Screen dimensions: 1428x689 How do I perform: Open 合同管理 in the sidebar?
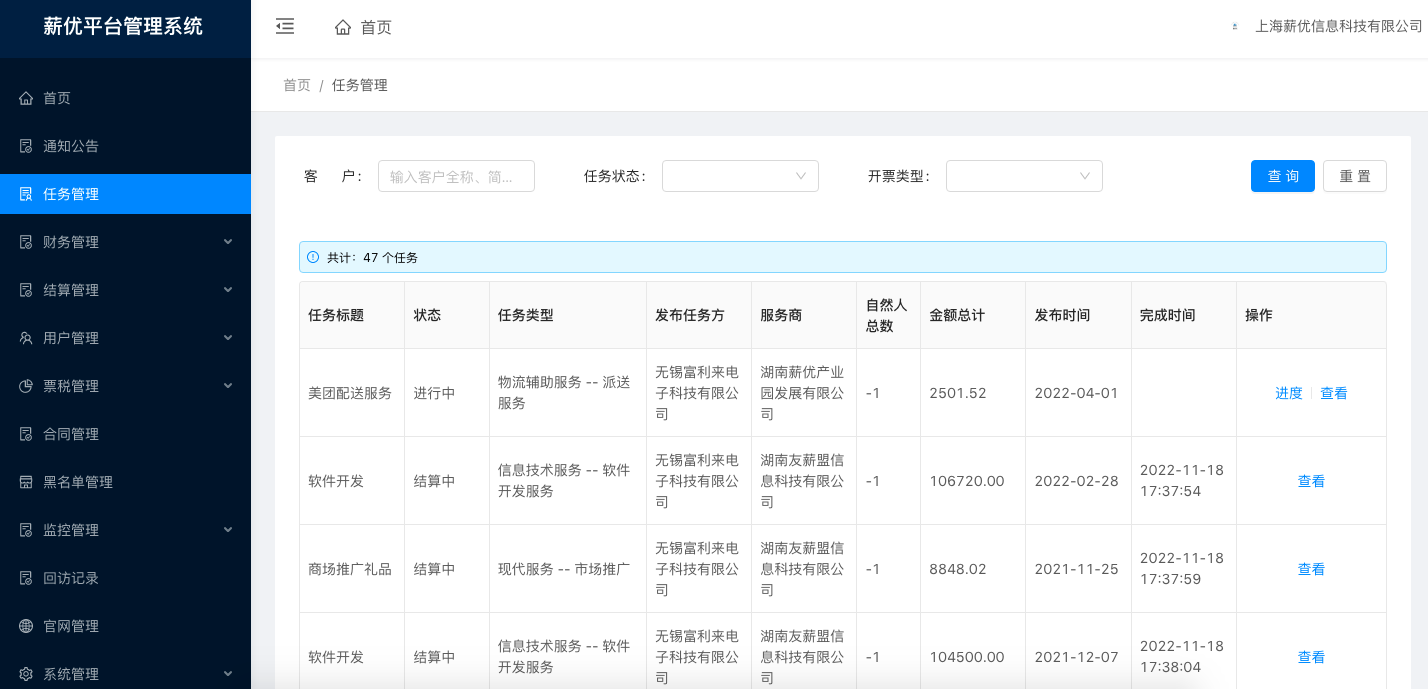(x=71, y=434)
